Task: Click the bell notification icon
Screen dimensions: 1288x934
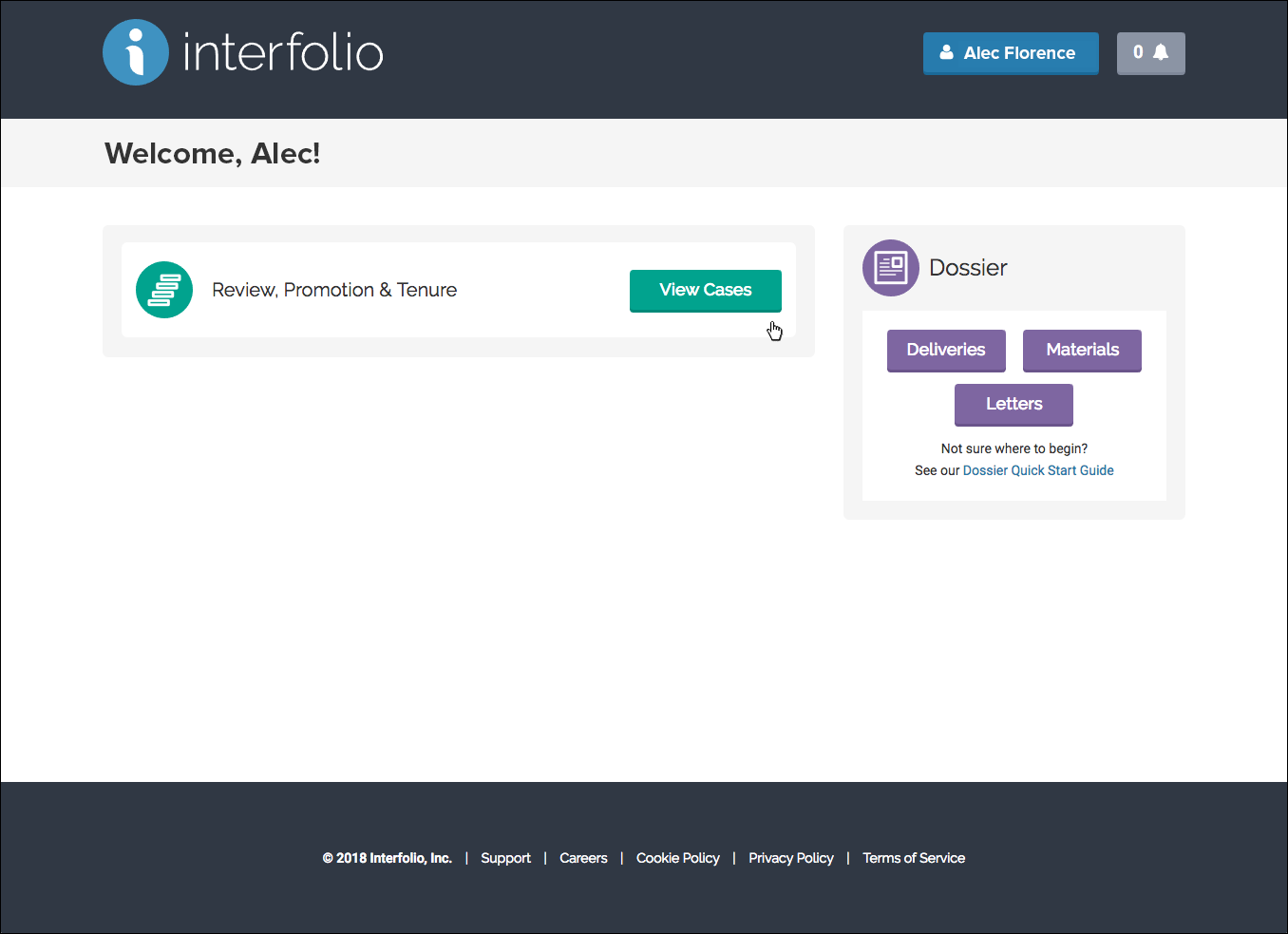Action: click(1161, 52)
